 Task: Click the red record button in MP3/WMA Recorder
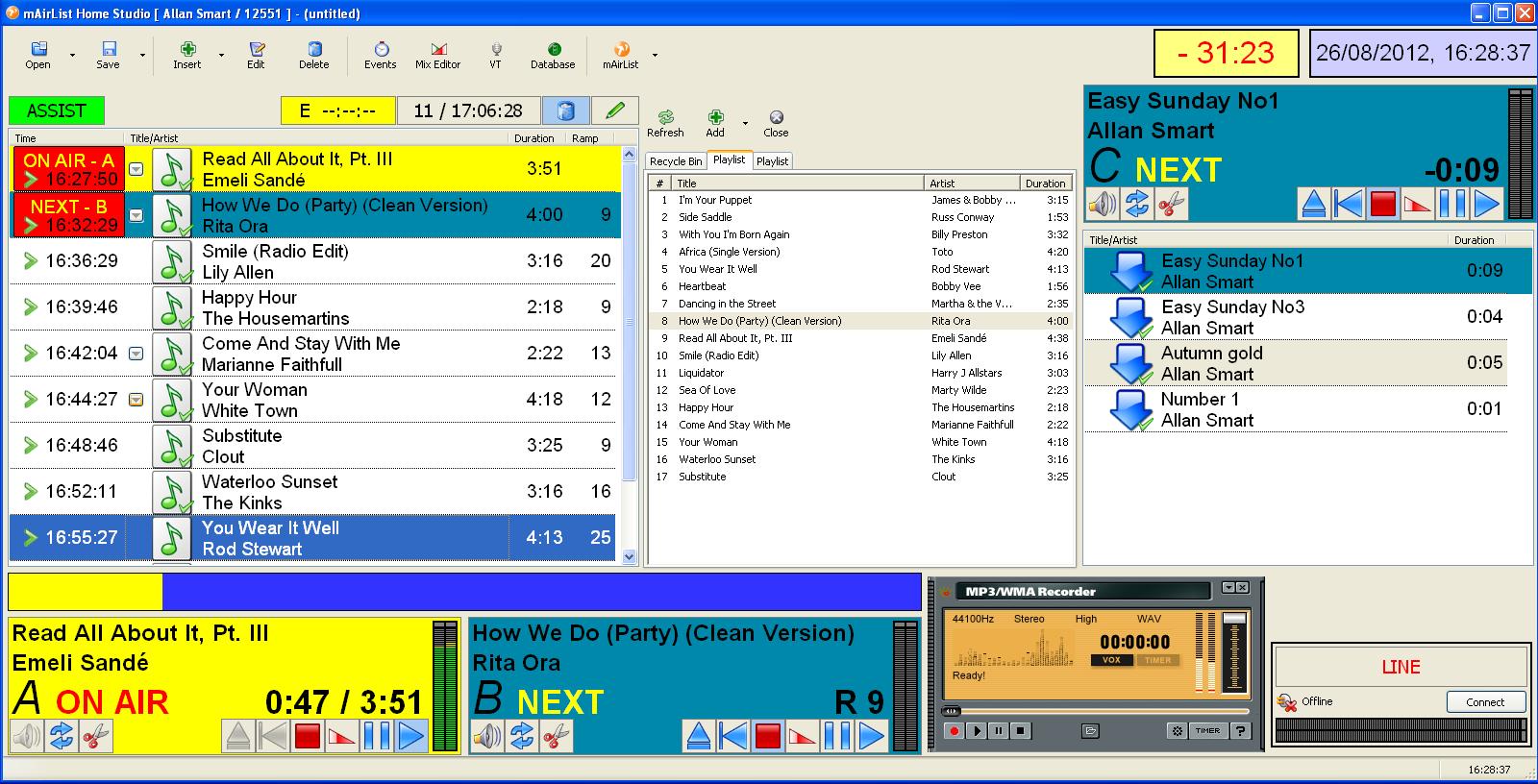[x=955, y=731]
